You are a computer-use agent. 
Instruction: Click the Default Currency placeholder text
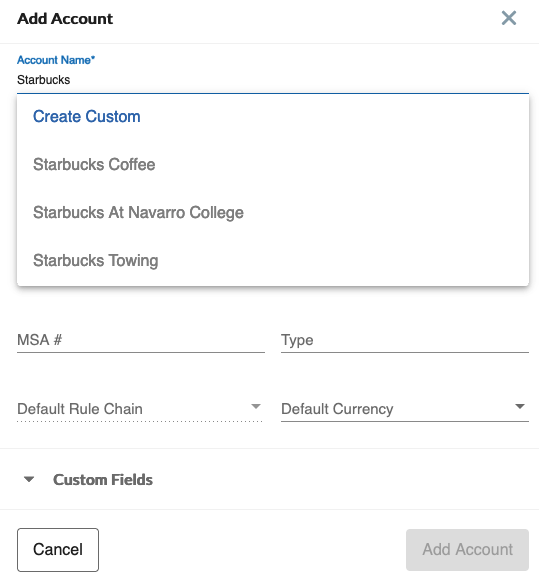(337, 409)
